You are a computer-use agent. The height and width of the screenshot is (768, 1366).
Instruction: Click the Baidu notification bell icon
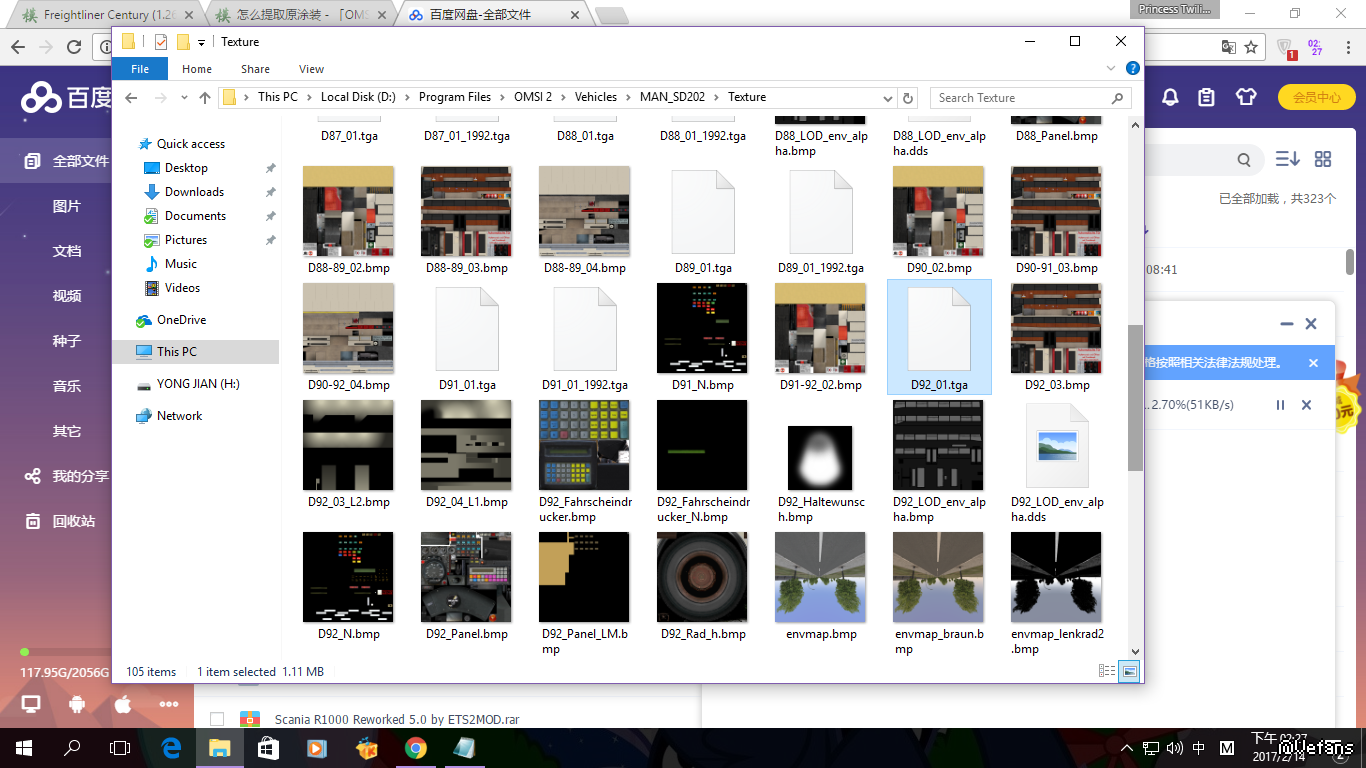1169,97
